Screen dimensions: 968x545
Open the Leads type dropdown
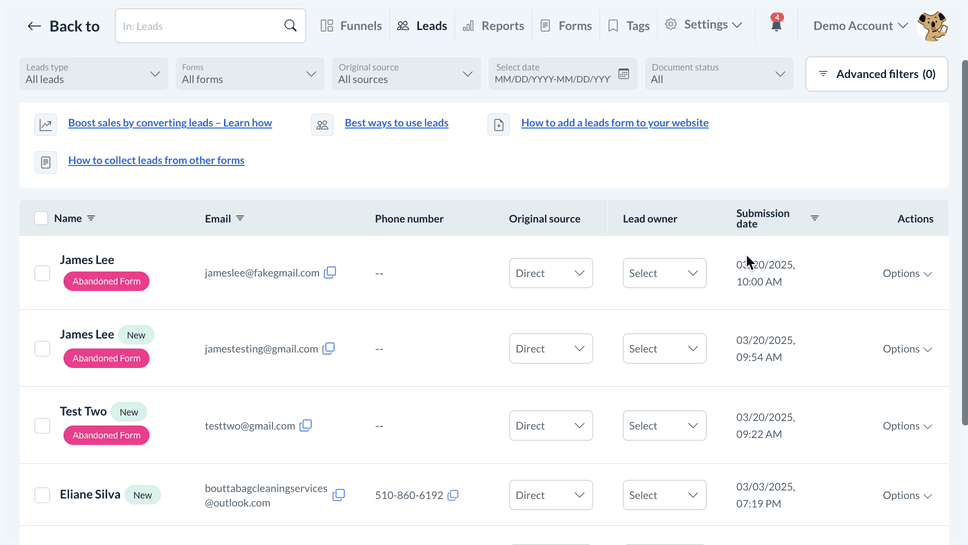(x=93, y=74)
